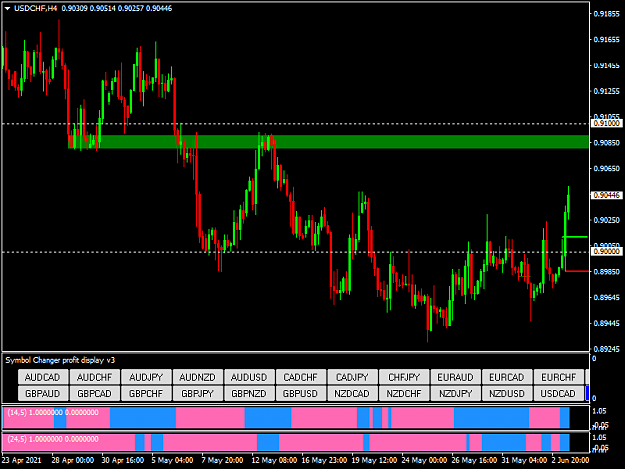Switch chart to GBPAUD symbol
Viewport: 625px width, 469px height.
click(x=43, y=393)
